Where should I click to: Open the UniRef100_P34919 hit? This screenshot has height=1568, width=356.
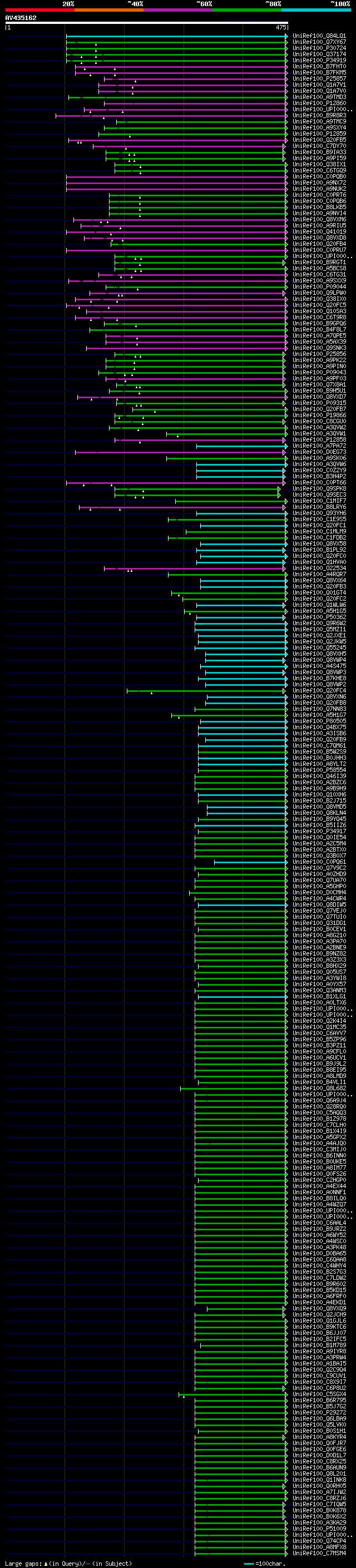[319, 60]
